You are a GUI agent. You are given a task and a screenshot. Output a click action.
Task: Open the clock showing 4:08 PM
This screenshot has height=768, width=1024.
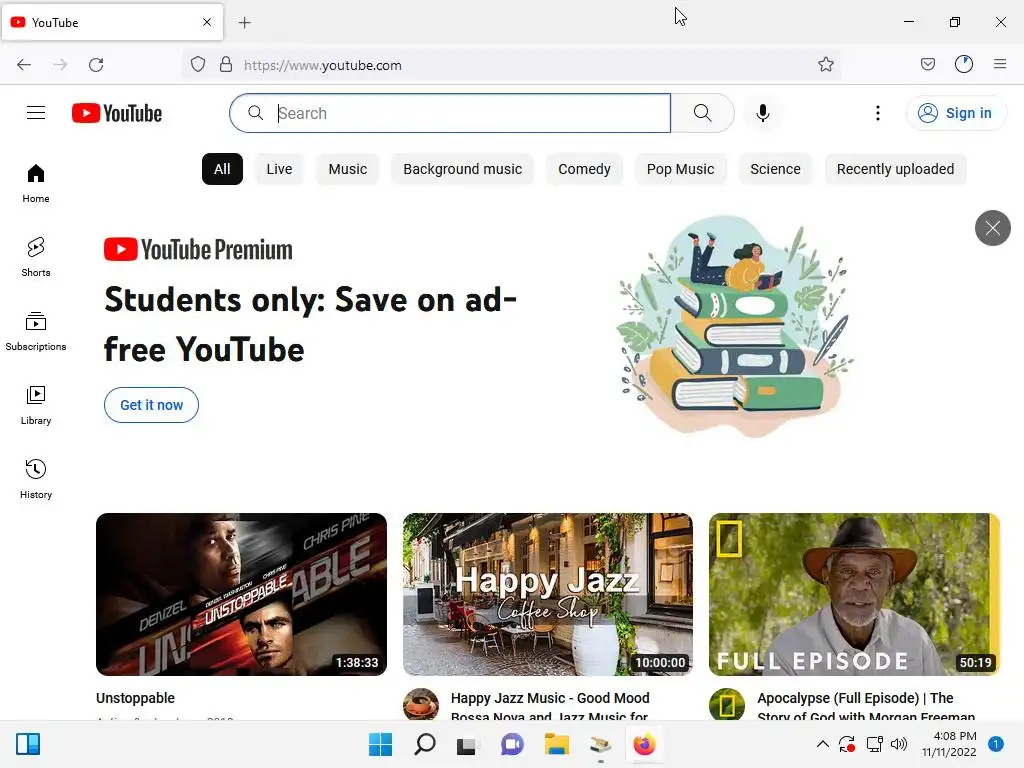(x=949, y=744)
